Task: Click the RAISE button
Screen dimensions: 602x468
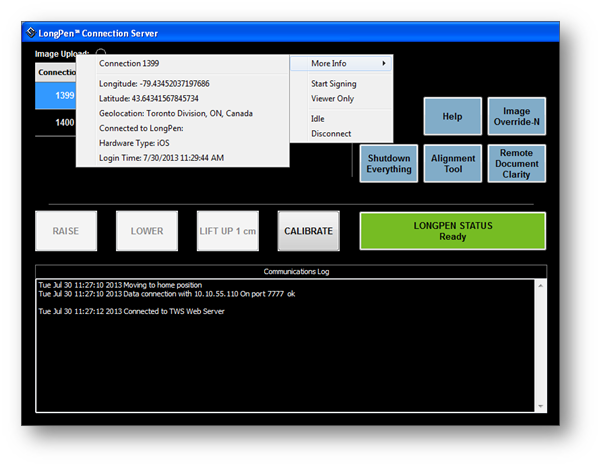Action: click(66, 231)
